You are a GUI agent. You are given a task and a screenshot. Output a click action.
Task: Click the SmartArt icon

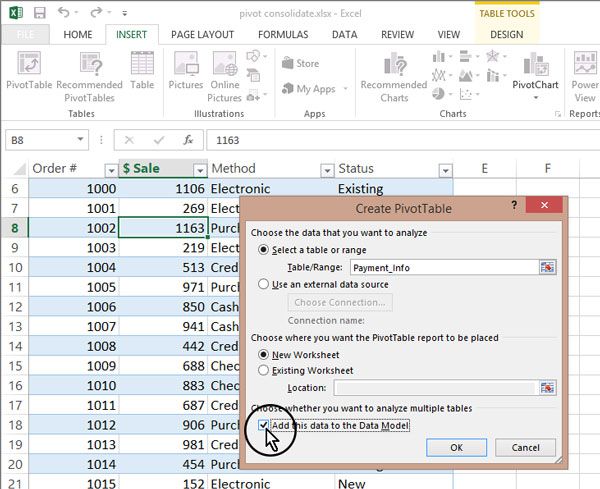tap(253, 75)
